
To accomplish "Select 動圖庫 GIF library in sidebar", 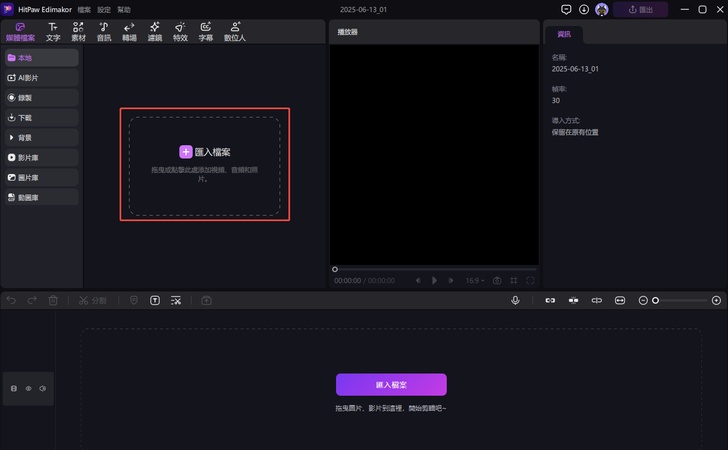I will tap(42, 197).
